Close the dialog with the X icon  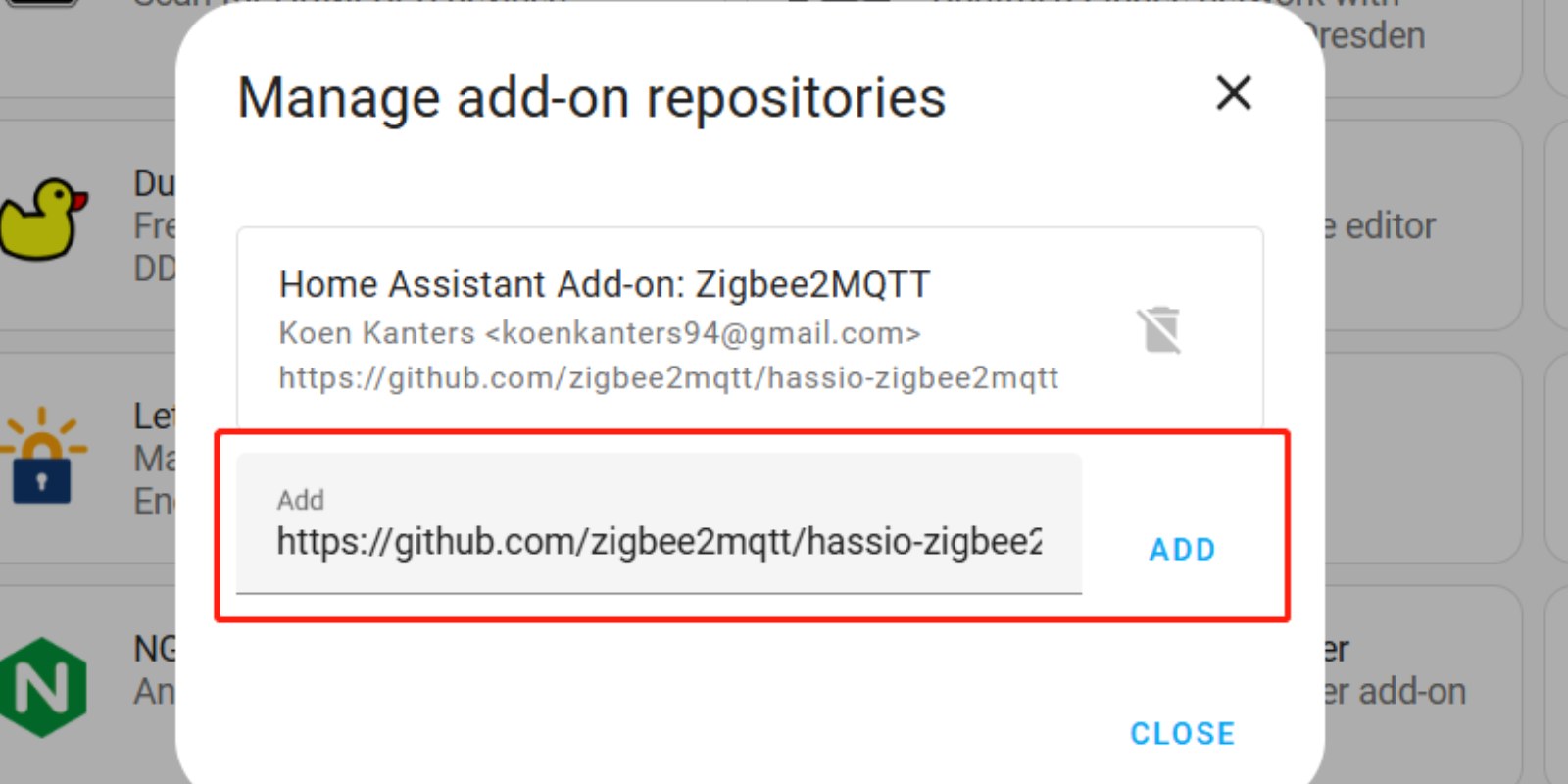[x=1234, y=94]
